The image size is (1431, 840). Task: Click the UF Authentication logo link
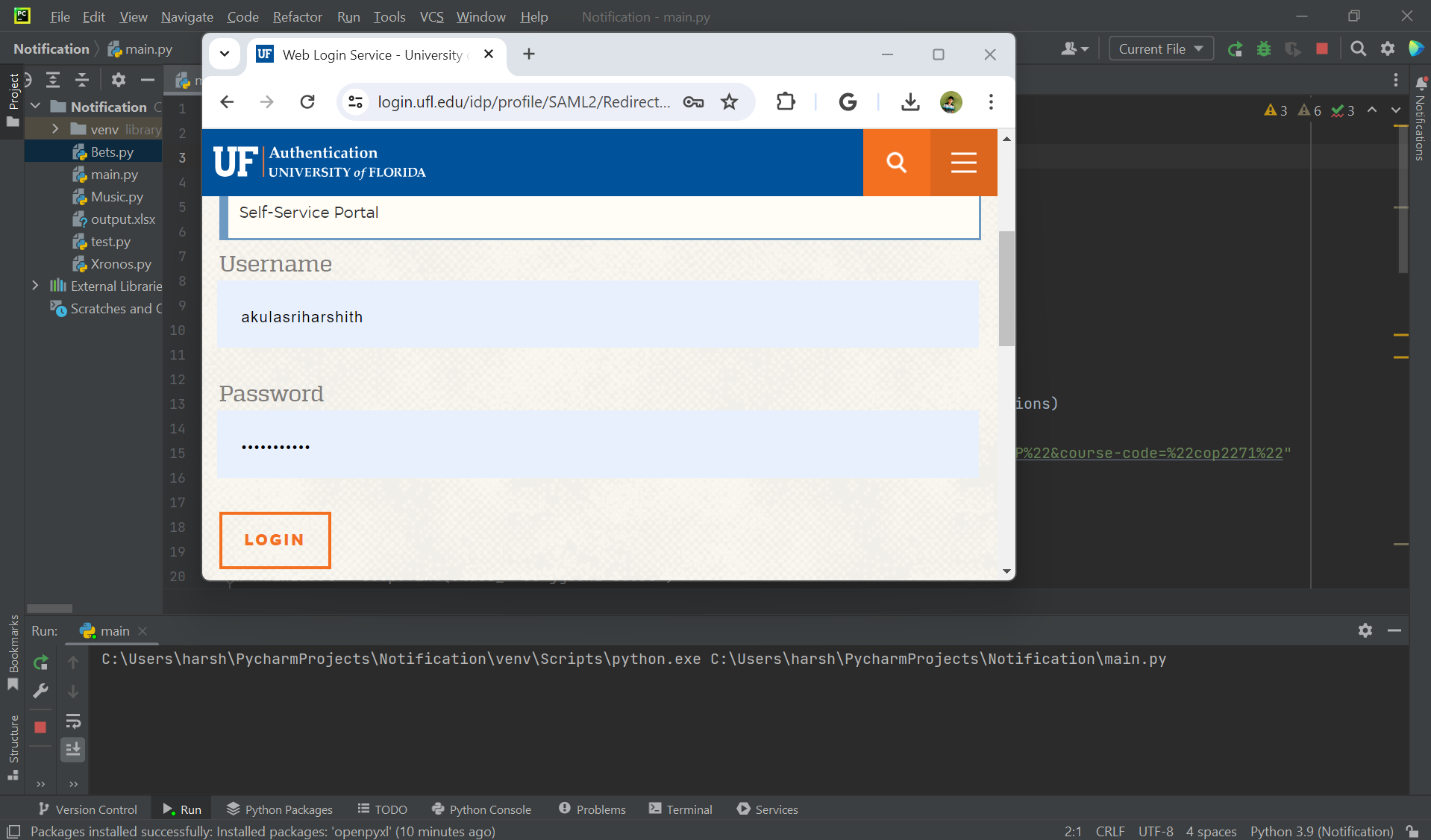pos(320,162)
